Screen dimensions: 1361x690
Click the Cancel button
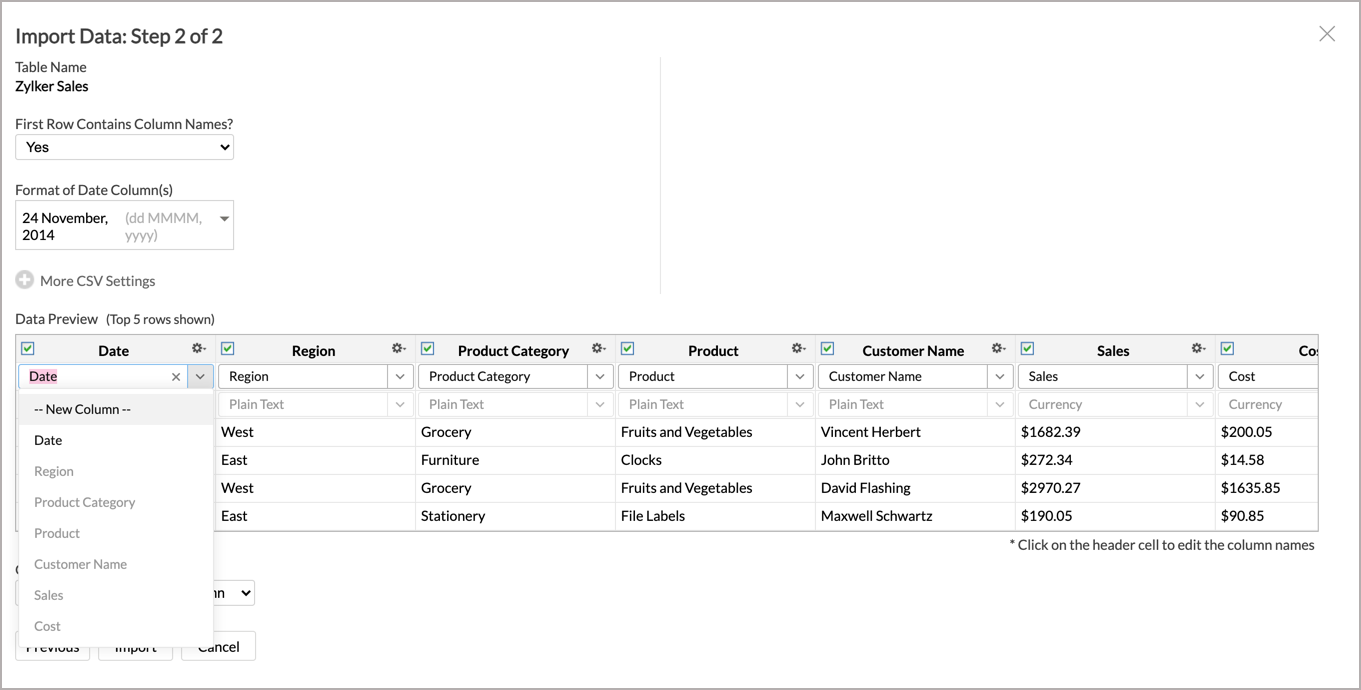(x=219, y=647)
